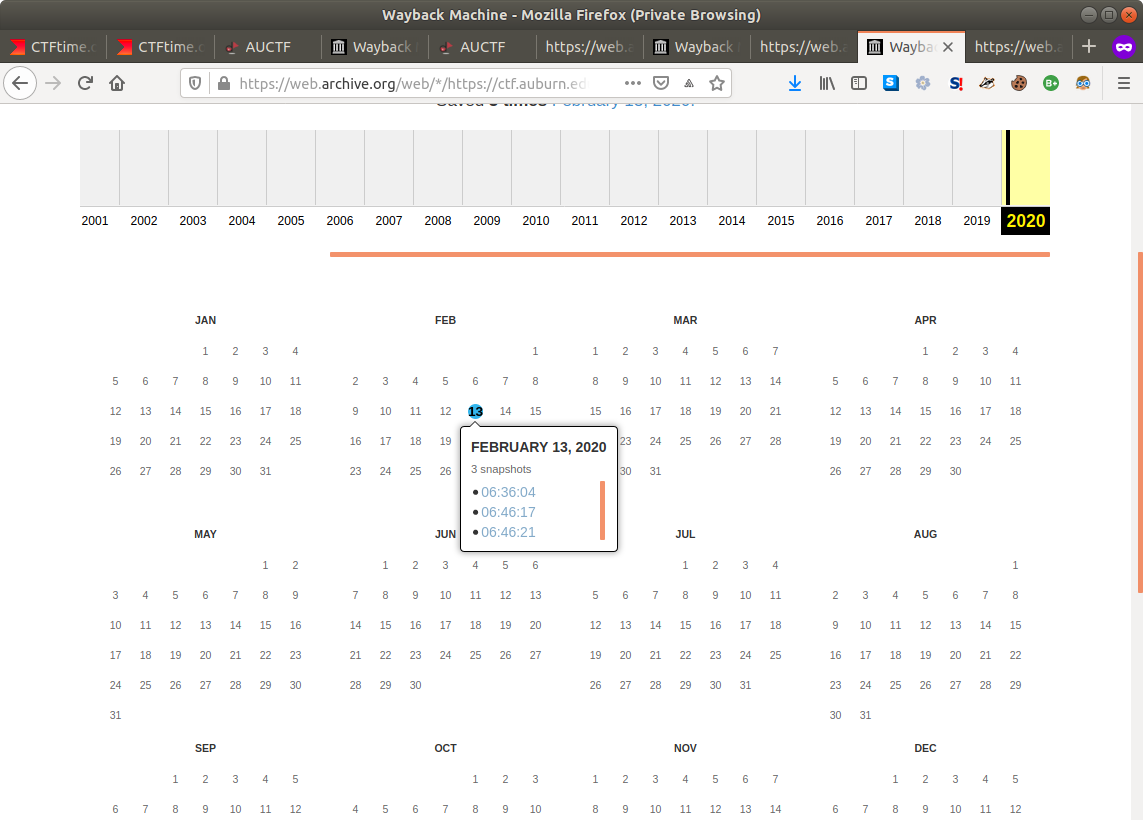Select year 2020 in timeline

point(1026,221)
